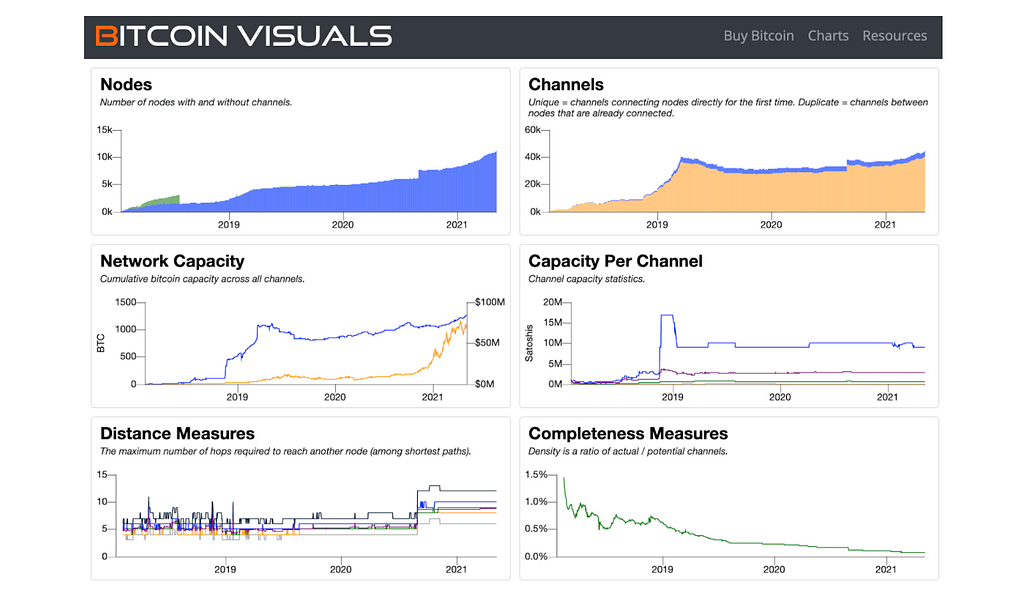
Task: Select the Network Capacity heading
Action: (x=172, y=261)
